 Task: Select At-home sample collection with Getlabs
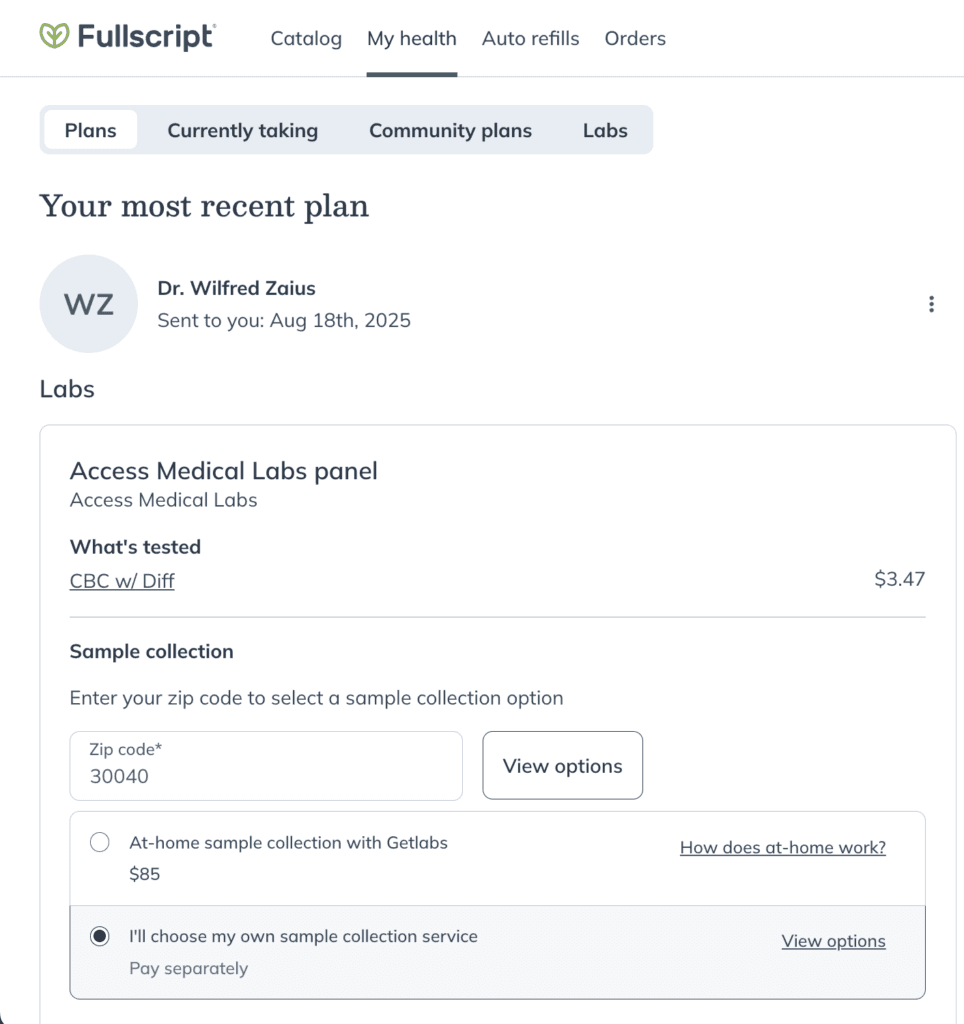pos(100,842)
